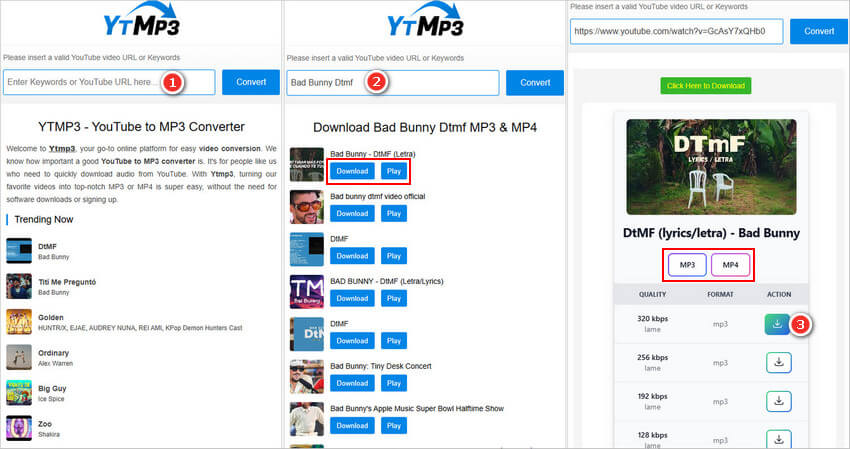Click the QUALITY column header
Image resolution: width=850 pixels, height=449 pixels.
click(652, 294)
